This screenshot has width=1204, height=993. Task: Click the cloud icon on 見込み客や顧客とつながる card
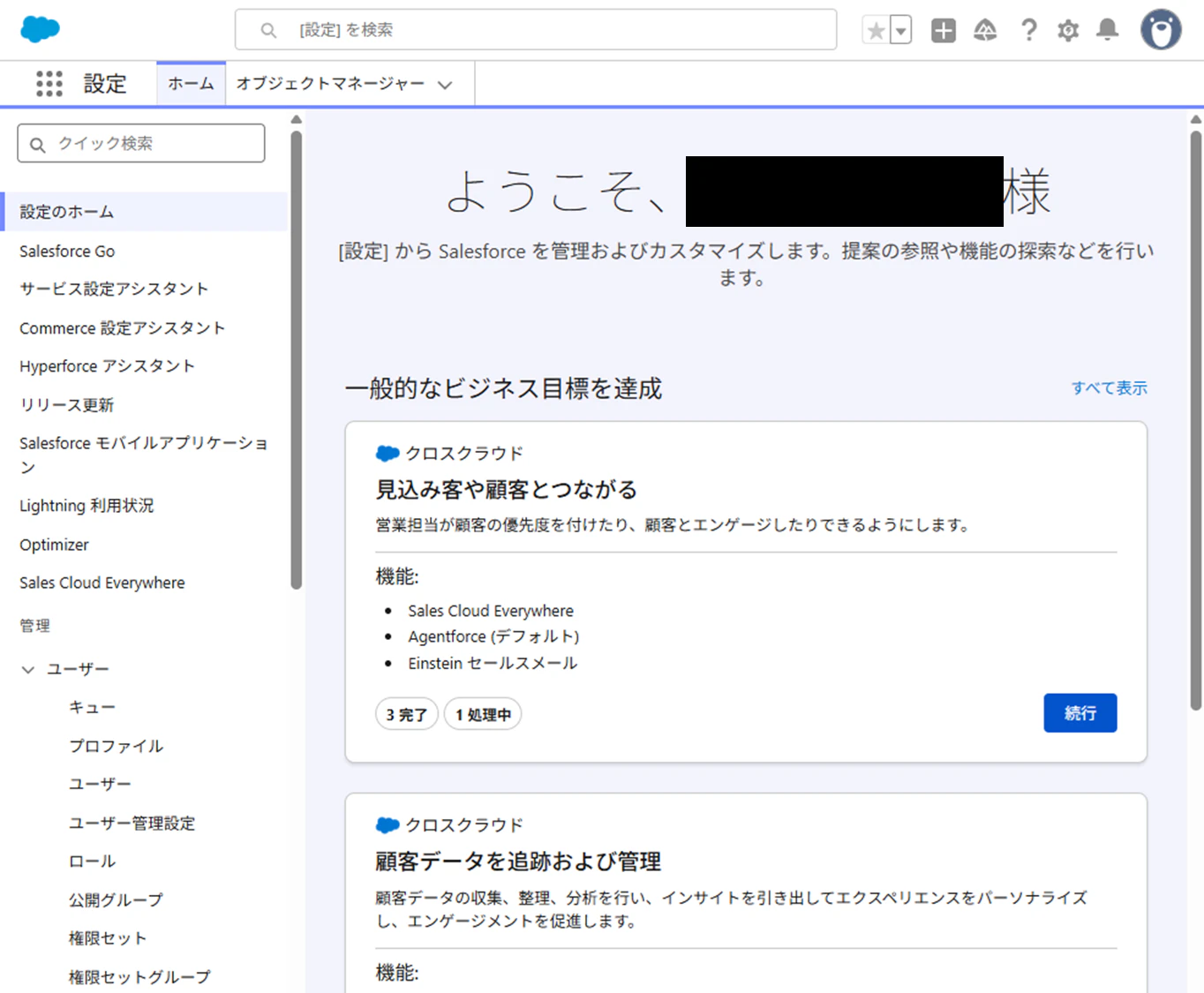[388, 454]
